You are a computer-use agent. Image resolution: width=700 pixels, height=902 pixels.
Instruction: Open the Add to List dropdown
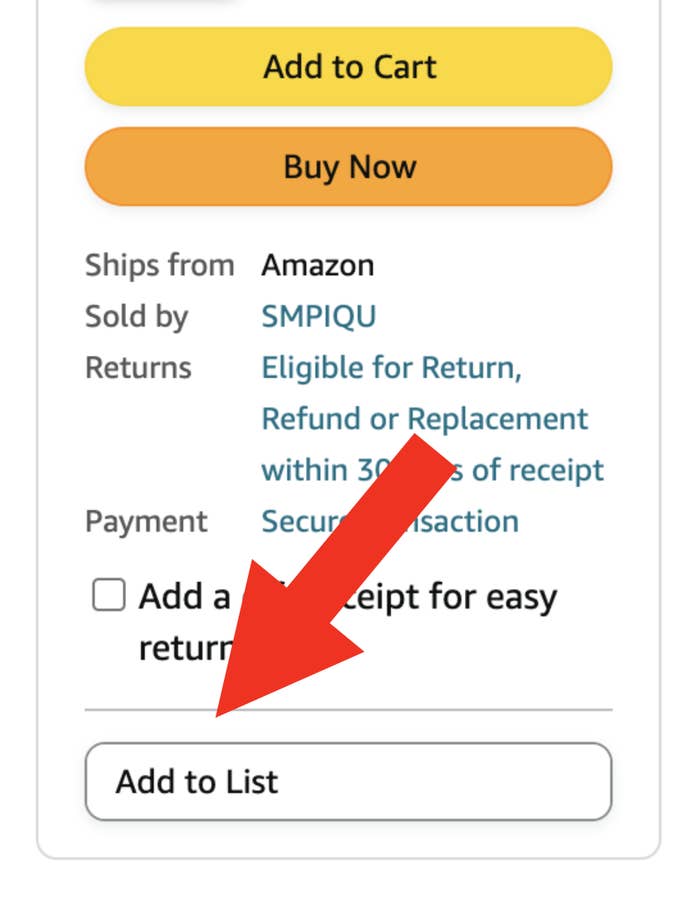(348, 781)
